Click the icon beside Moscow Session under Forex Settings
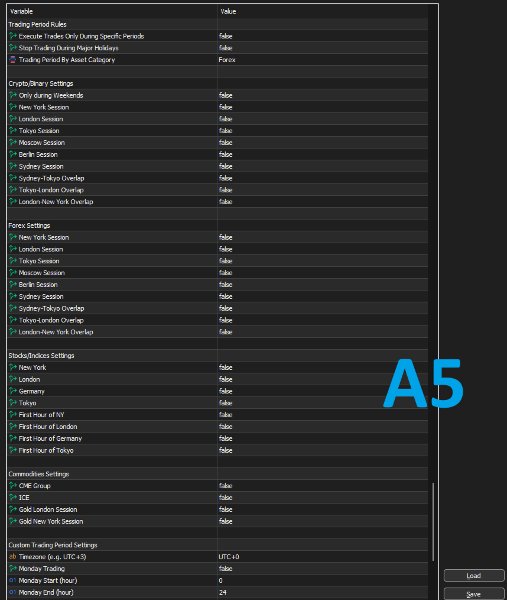 [x=13, y=272]
